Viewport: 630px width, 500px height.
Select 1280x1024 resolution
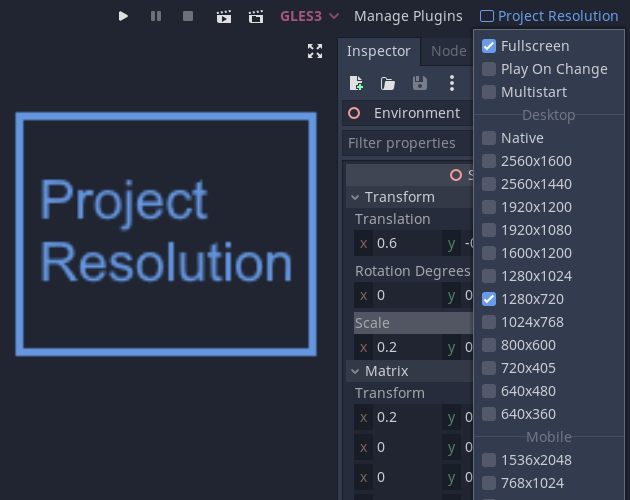click(x=489, y=276)
